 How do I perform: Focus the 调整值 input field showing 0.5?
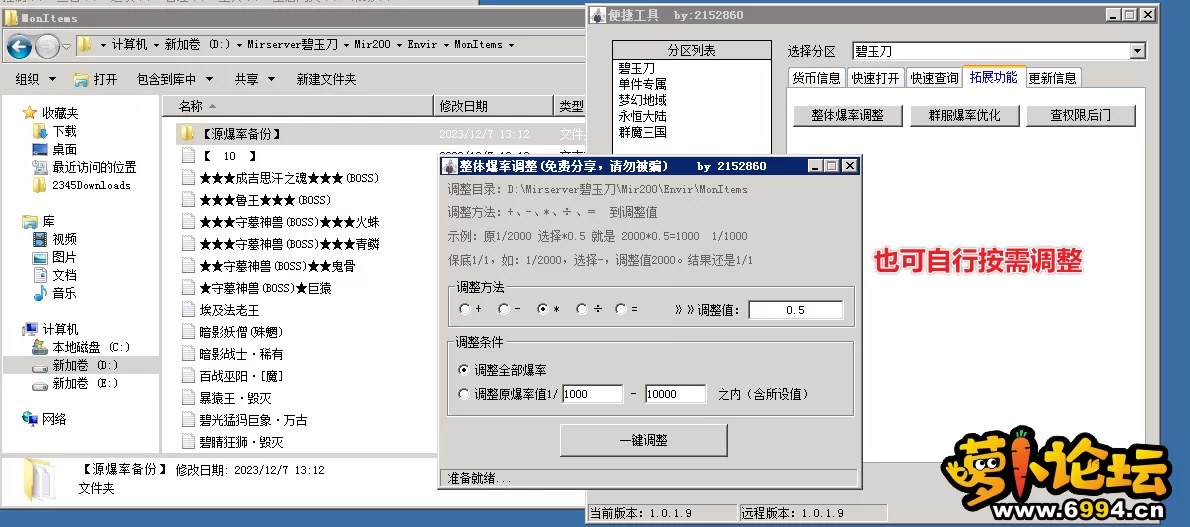pyautogui.click(x=795, y=310)
